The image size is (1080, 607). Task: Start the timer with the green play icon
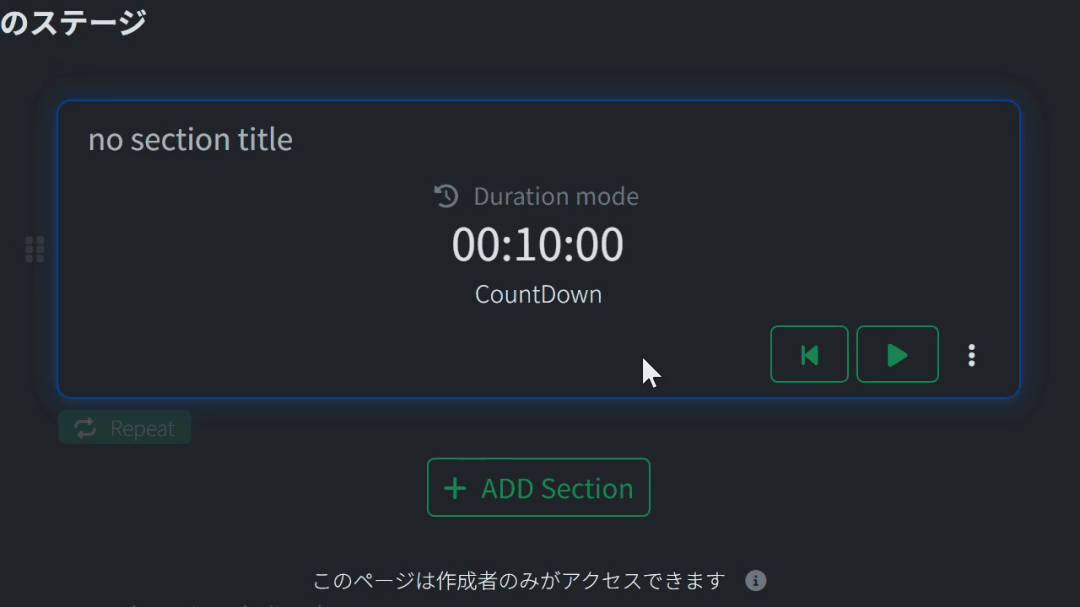pyautogui.click(x=897, y=354)
